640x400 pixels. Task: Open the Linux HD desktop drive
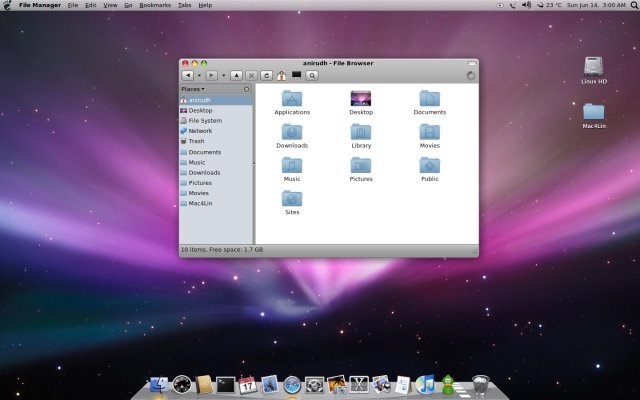click(x=595, y=66)
